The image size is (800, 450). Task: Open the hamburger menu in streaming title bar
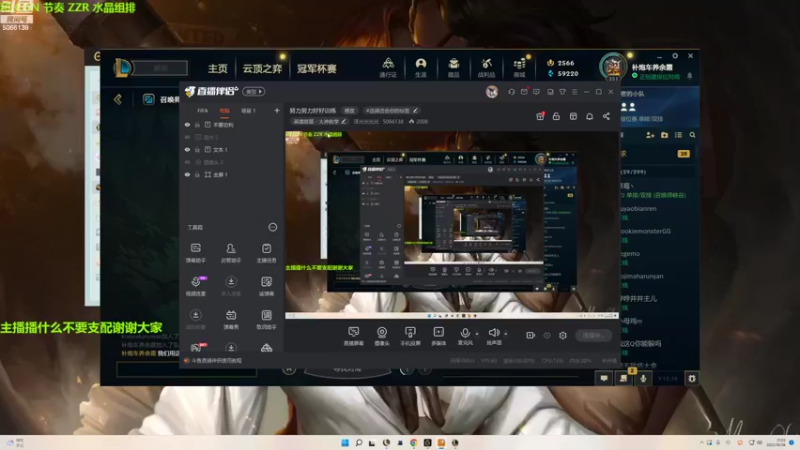click(574, 92)
